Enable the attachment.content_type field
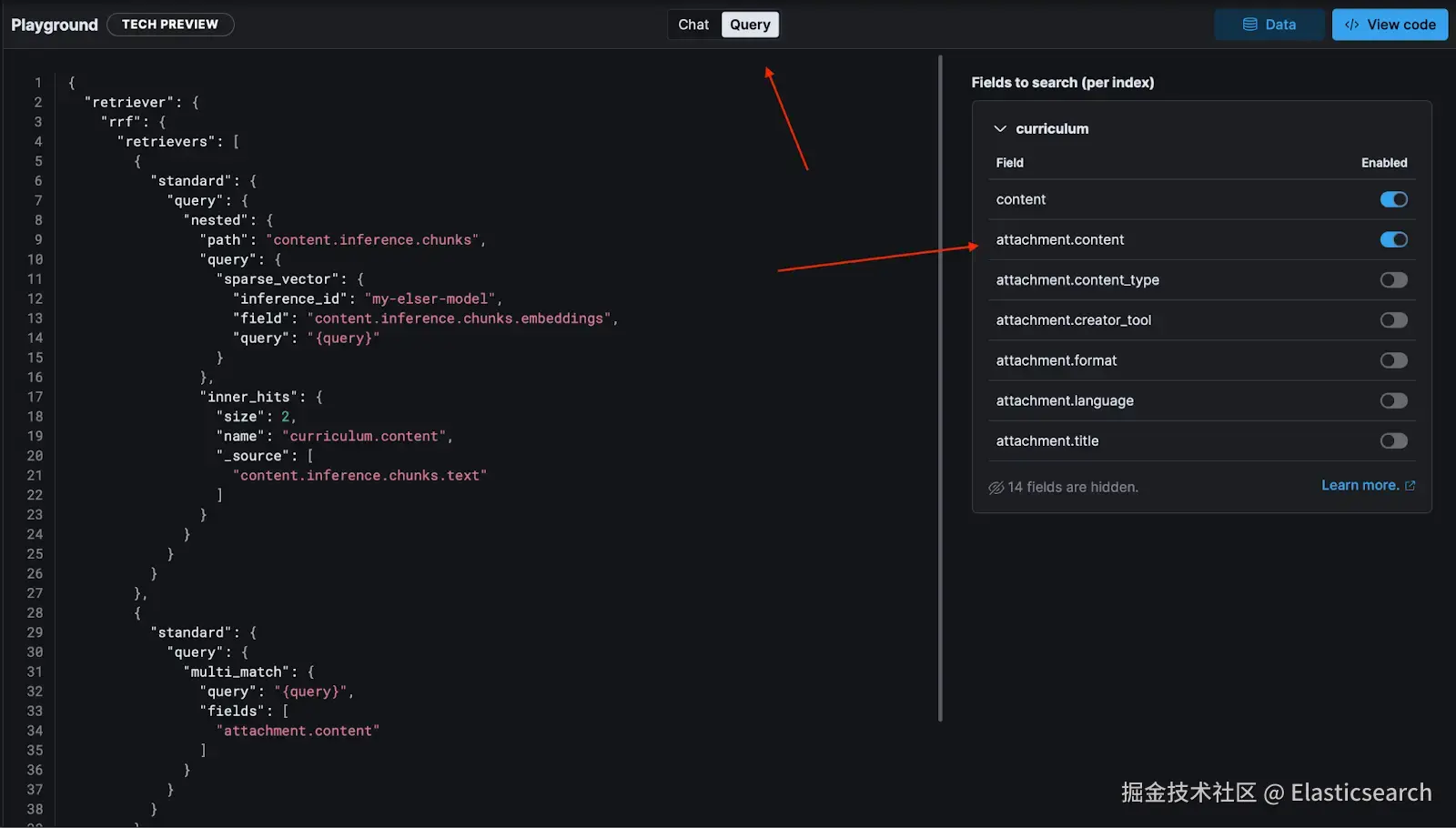1456x828 pixels. click(x=1393, y=280)
